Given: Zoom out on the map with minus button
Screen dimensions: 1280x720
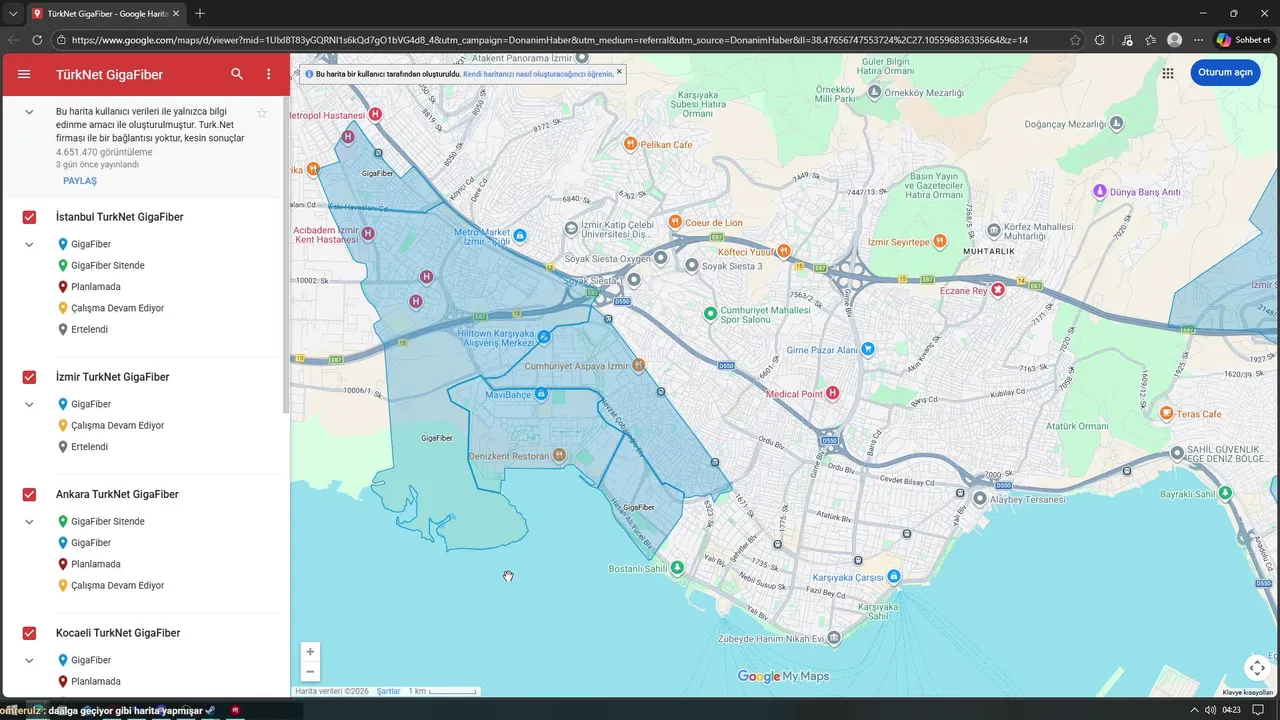Looking at the screenshot, I should click(310, 672).
